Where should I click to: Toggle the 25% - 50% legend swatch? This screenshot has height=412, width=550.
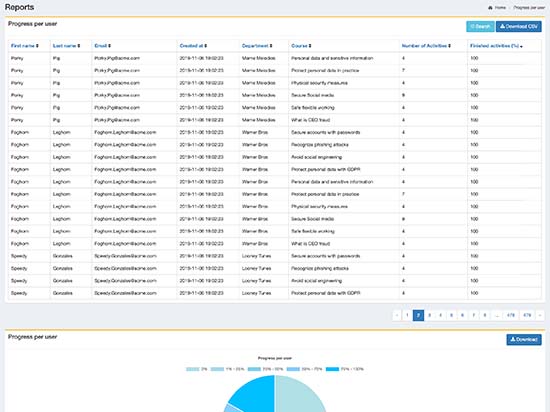pyautogui.click(x=254, y=369)
